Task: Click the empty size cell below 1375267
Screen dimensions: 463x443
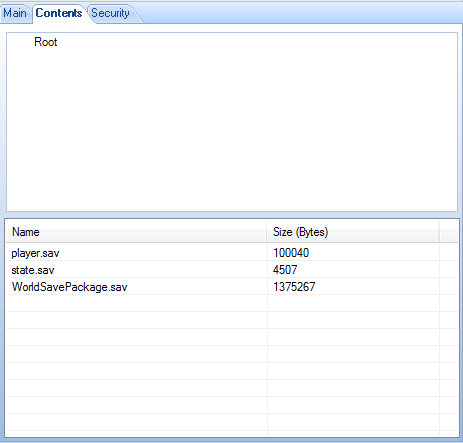Action: (x=353, y=303)
